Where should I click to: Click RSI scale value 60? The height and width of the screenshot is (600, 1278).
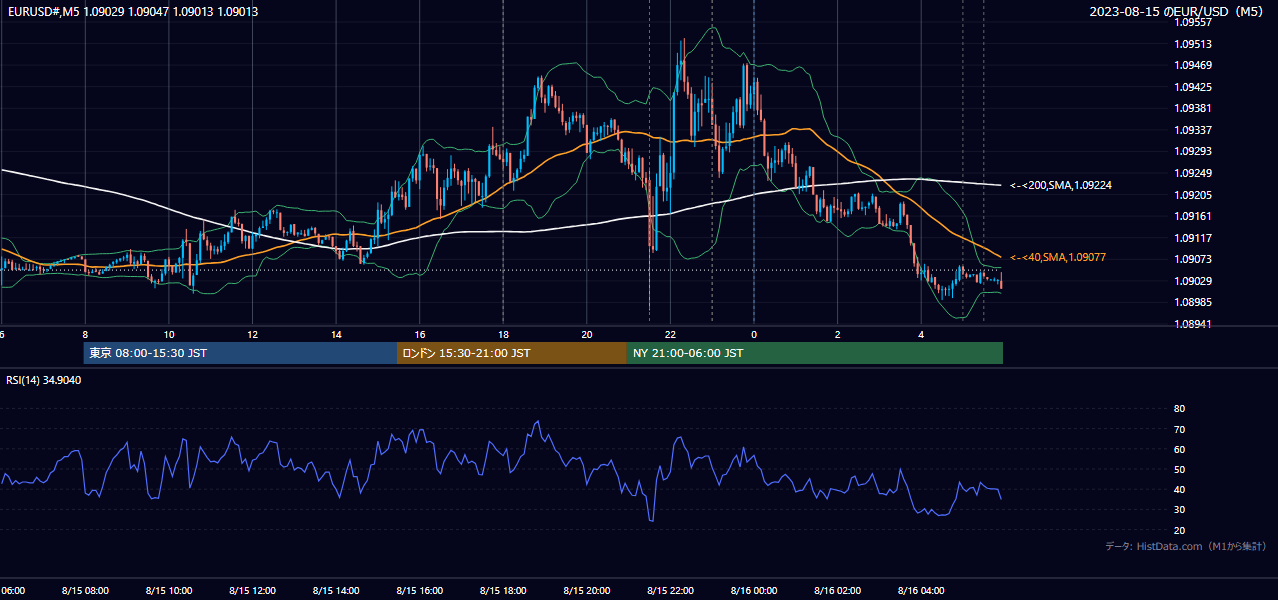pyautogui.click(x=1179, y=449)
